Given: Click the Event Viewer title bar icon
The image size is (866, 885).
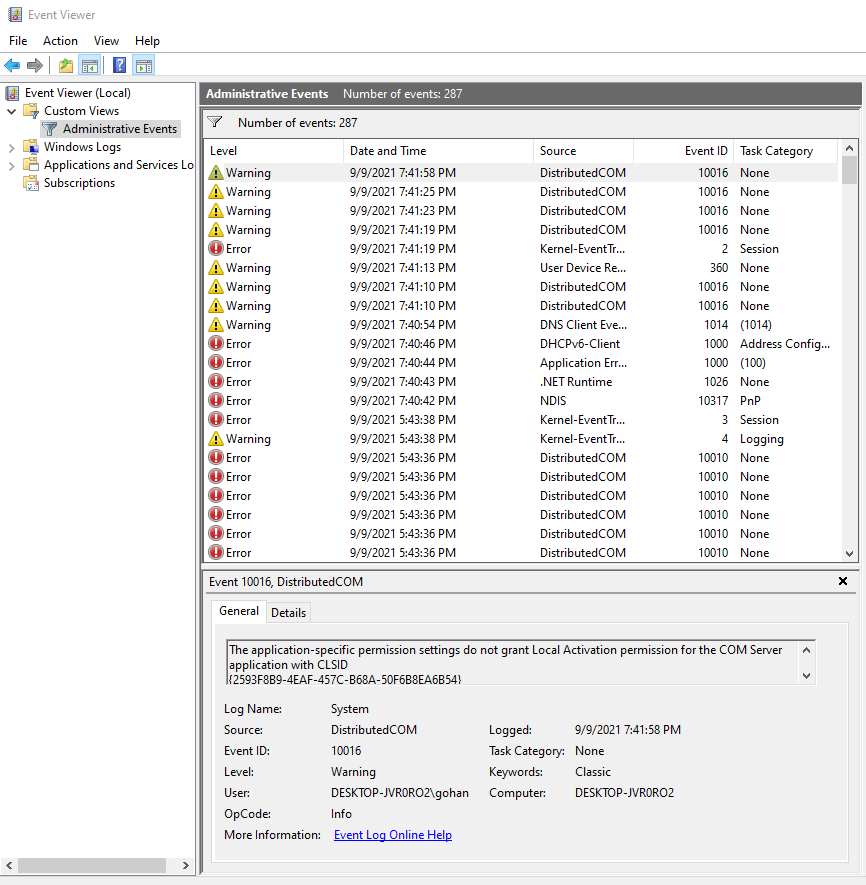Looking at the screenshot, I should pyautogui.click(x=15, y=15).
